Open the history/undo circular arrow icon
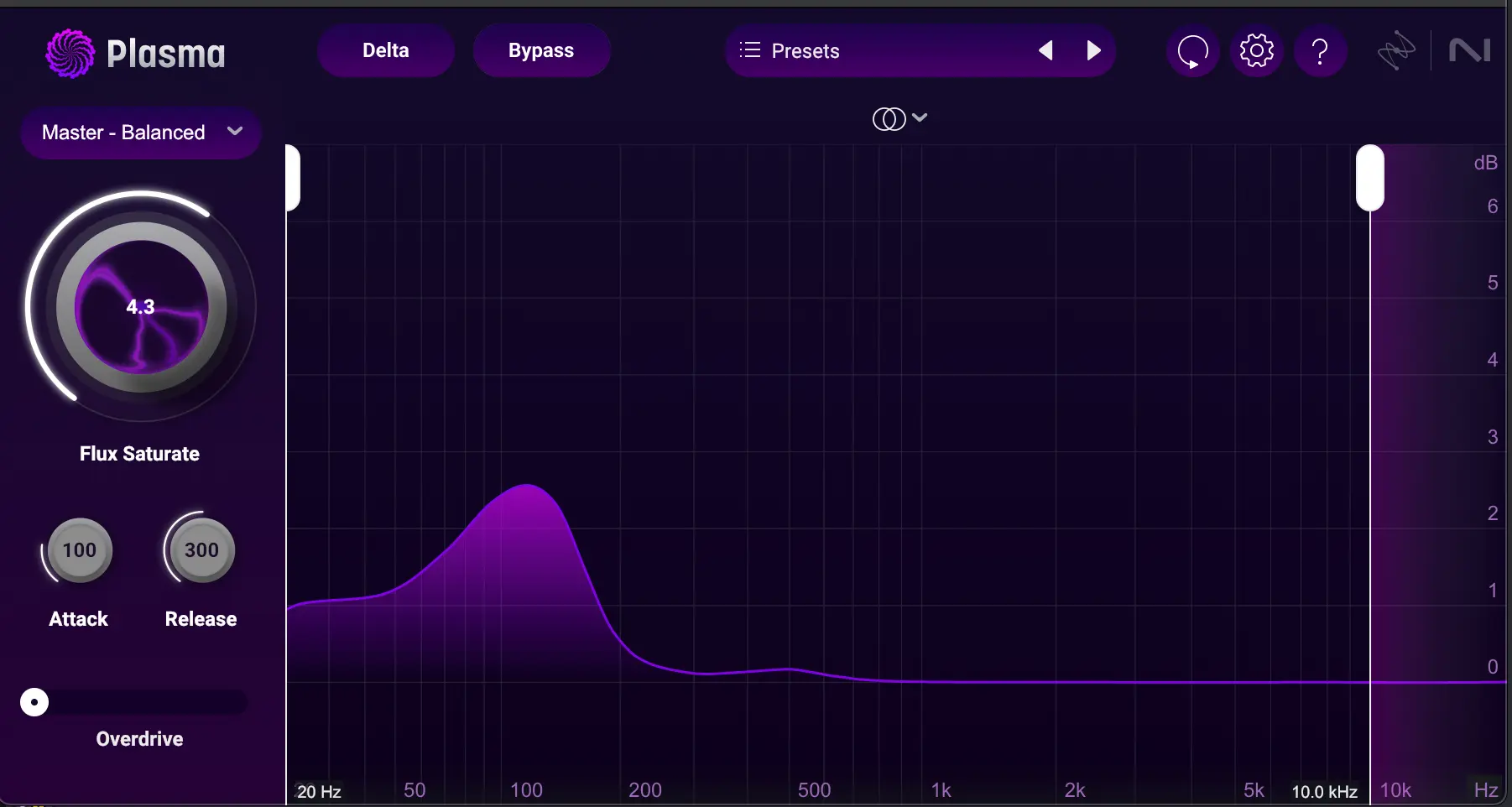 [1192, 51]
